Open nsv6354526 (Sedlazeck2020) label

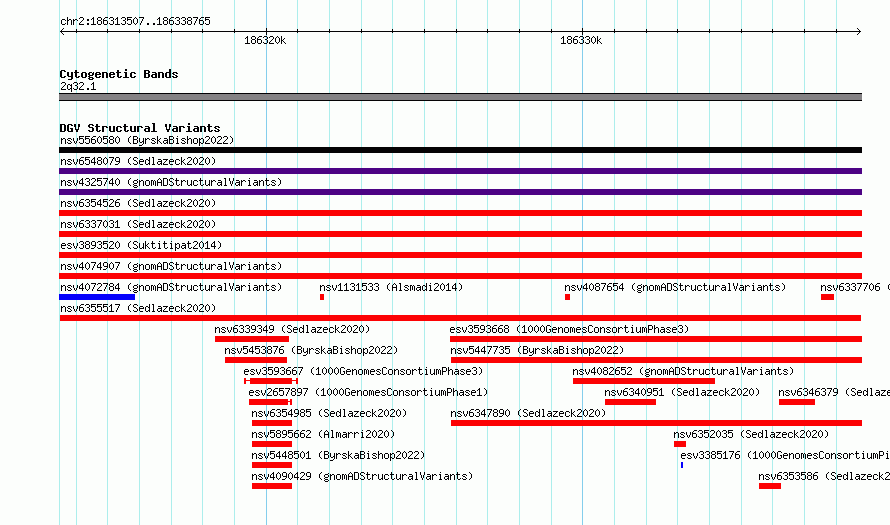click(138, 203)
